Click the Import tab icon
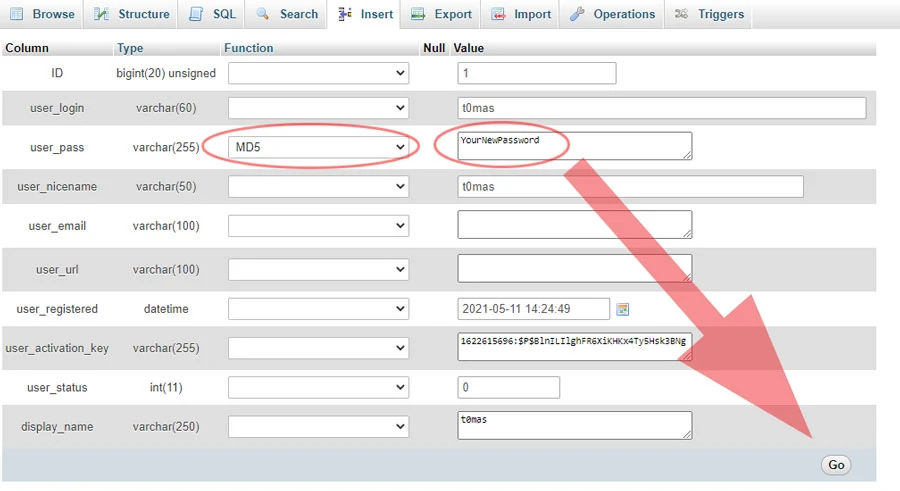Screen dimensions: 900x491 pos(498,14)
